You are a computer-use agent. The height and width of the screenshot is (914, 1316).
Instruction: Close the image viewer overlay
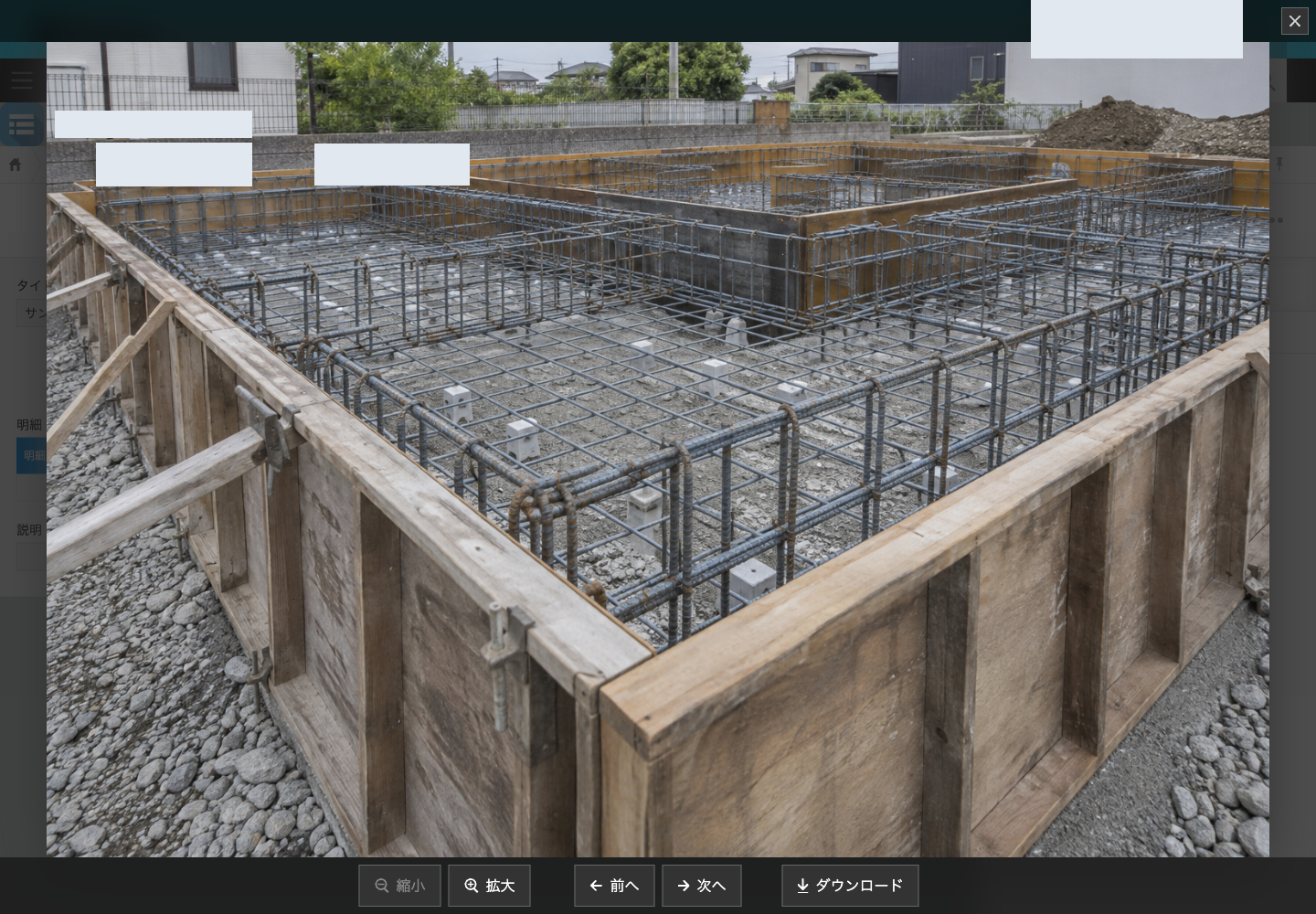click(x=1294, y=21)
